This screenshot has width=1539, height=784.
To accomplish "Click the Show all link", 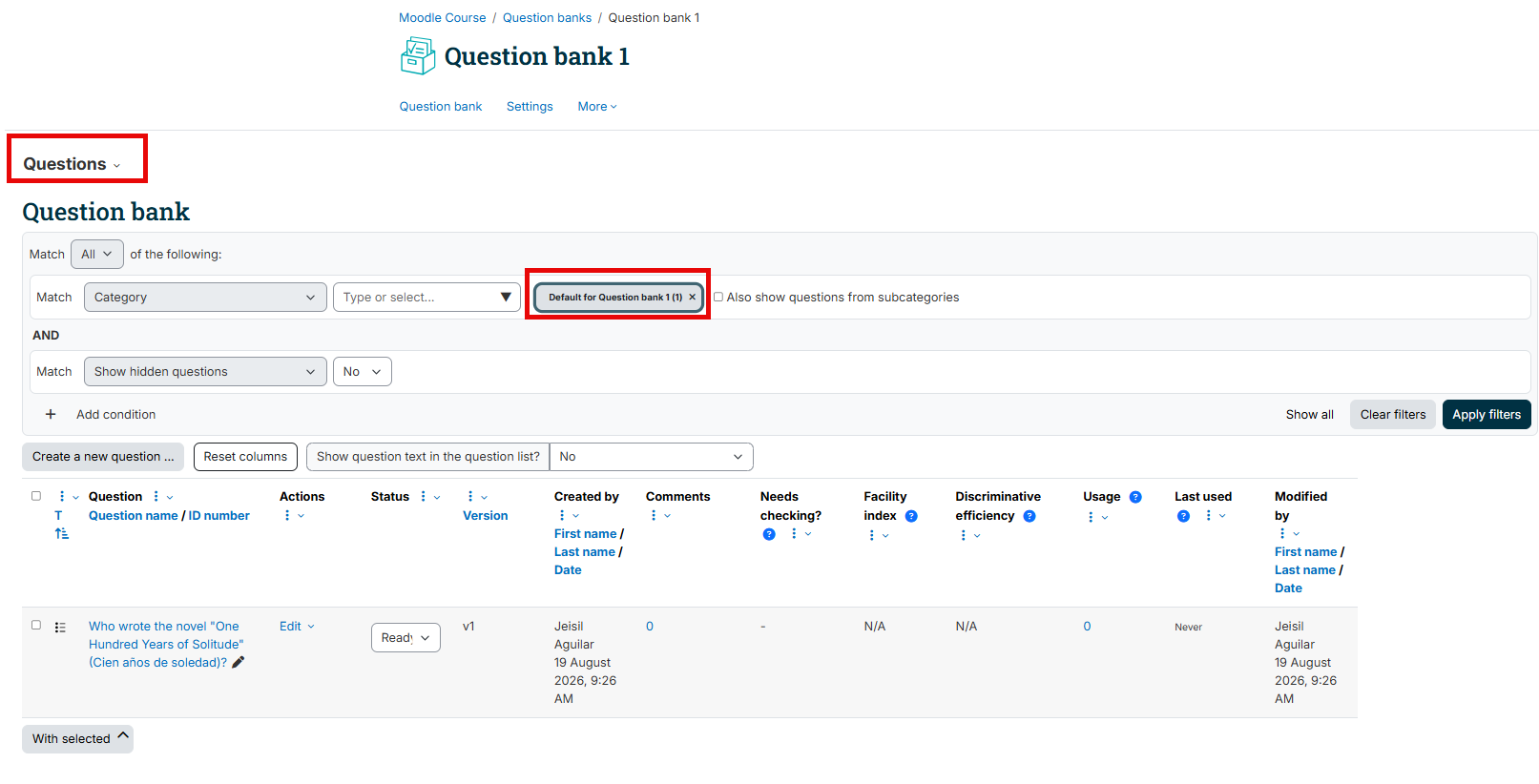I will click(1309, 415).
